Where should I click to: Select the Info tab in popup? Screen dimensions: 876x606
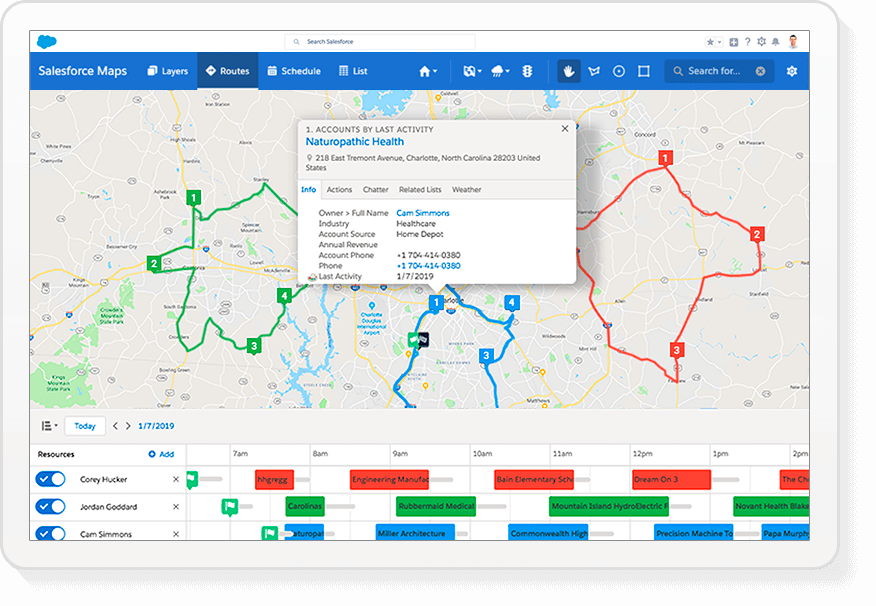click(308, 189)
